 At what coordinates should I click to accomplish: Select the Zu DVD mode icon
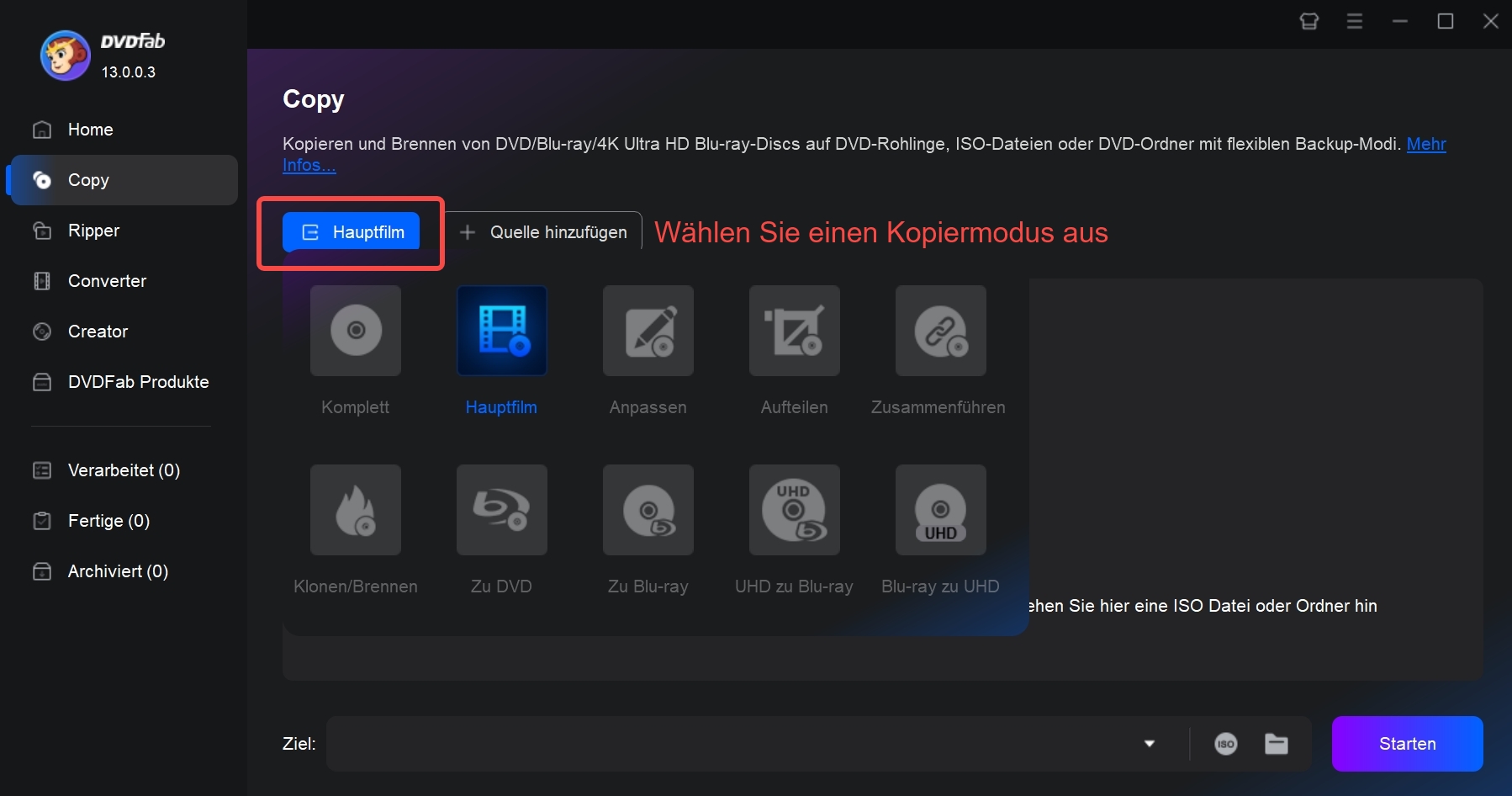(x=502, y=510)
